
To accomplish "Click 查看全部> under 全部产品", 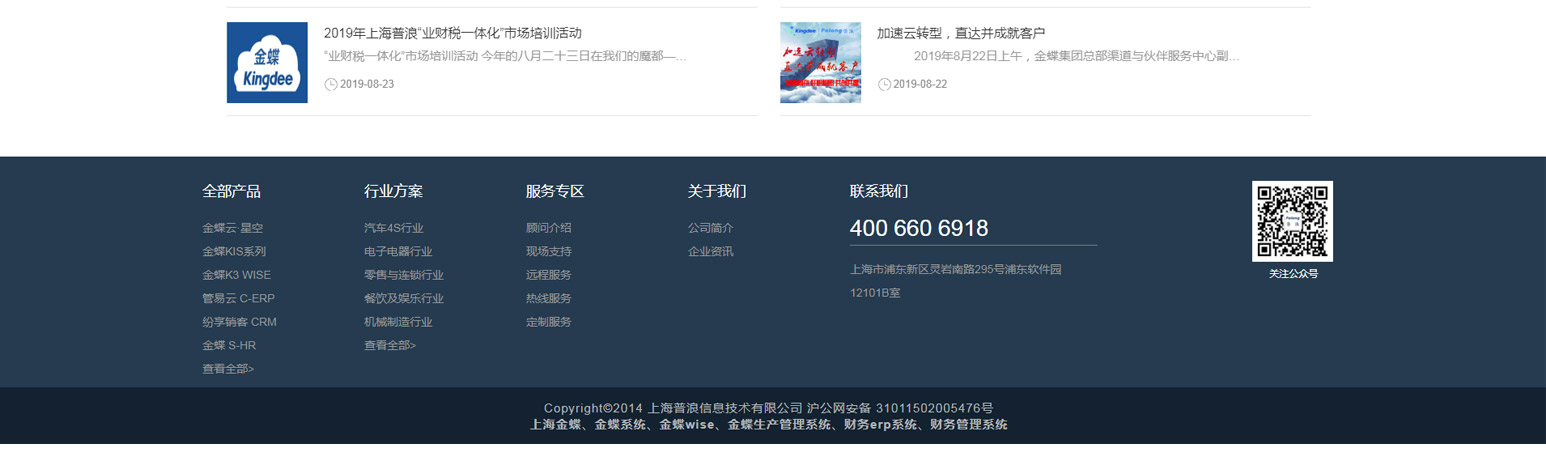I will tap(228, 369).
